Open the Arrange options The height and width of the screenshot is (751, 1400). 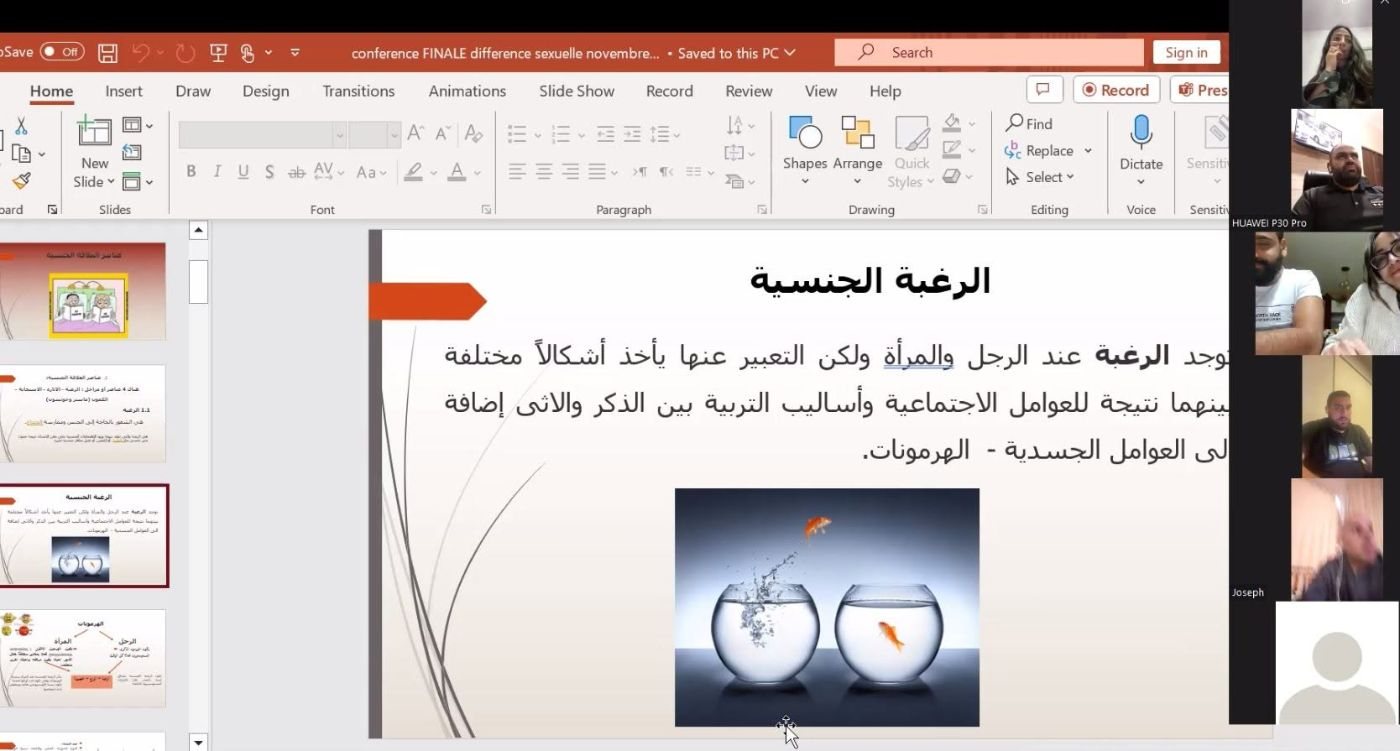pos(857,150)
